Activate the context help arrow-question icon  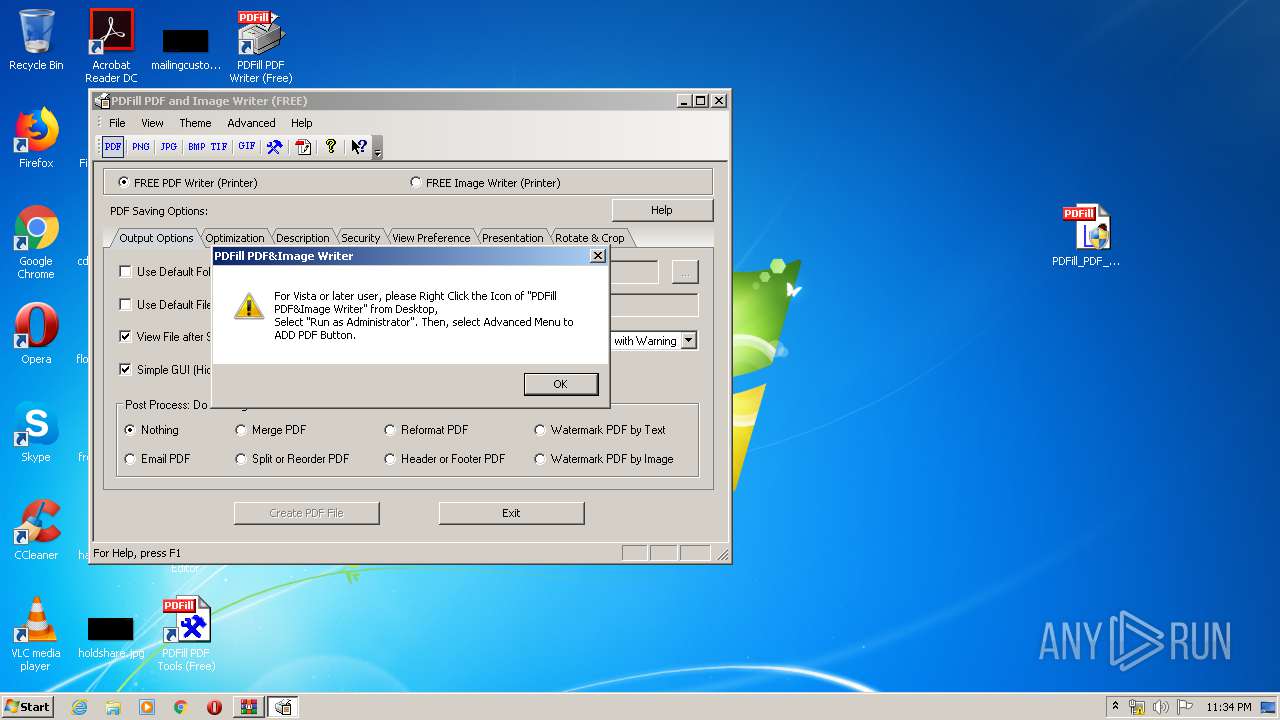(x=359, y=147)
